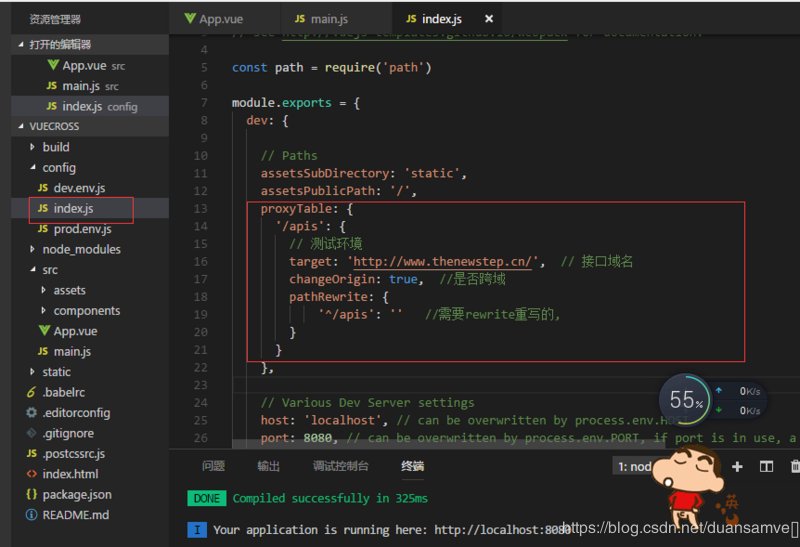Close the index.js editor tab
The height and width of the screenshot is (547, 800).
[x=489, y=19]
